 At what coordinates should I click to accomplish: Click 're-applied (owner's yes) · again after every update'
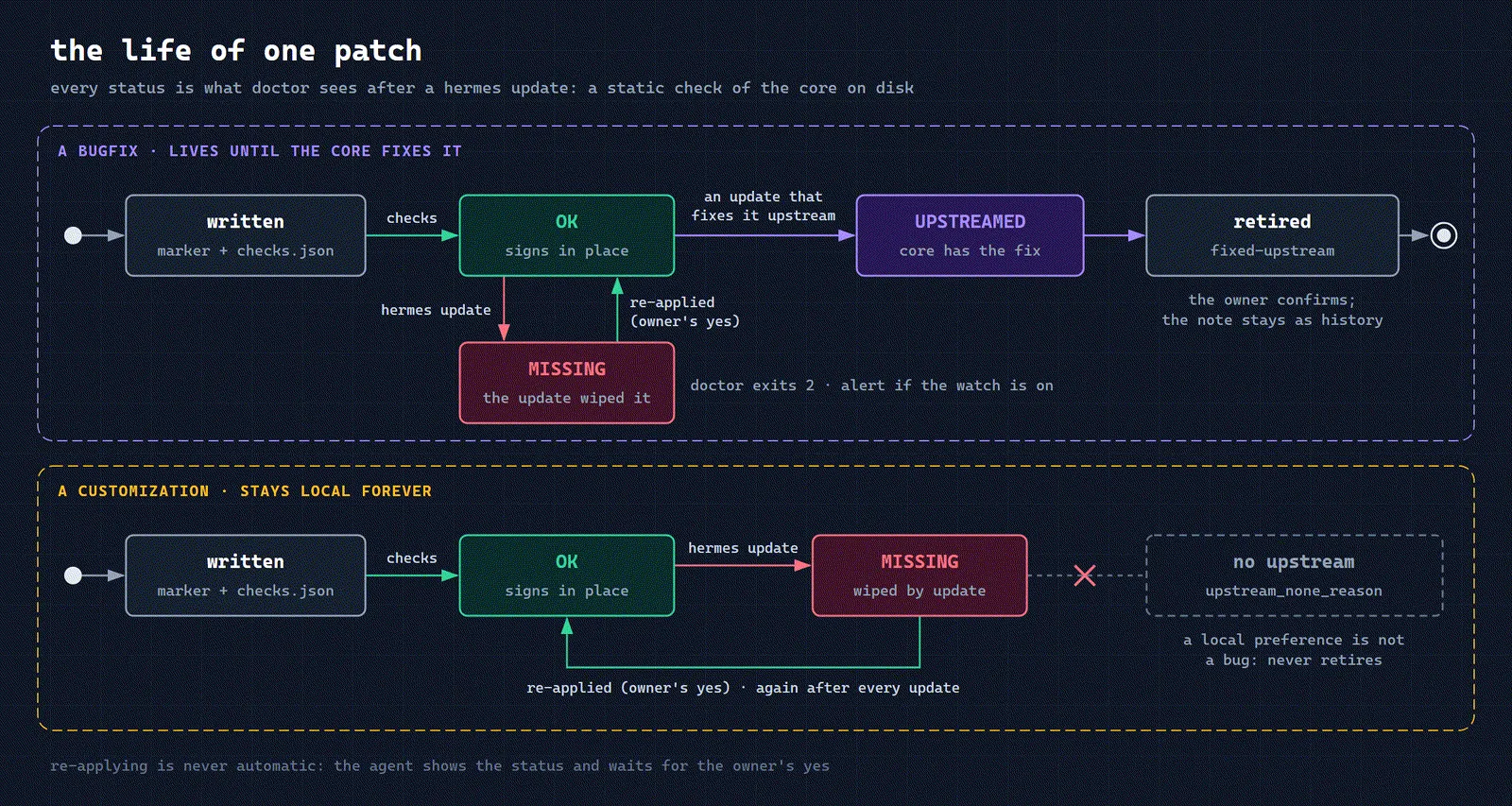tap(743, 688)
